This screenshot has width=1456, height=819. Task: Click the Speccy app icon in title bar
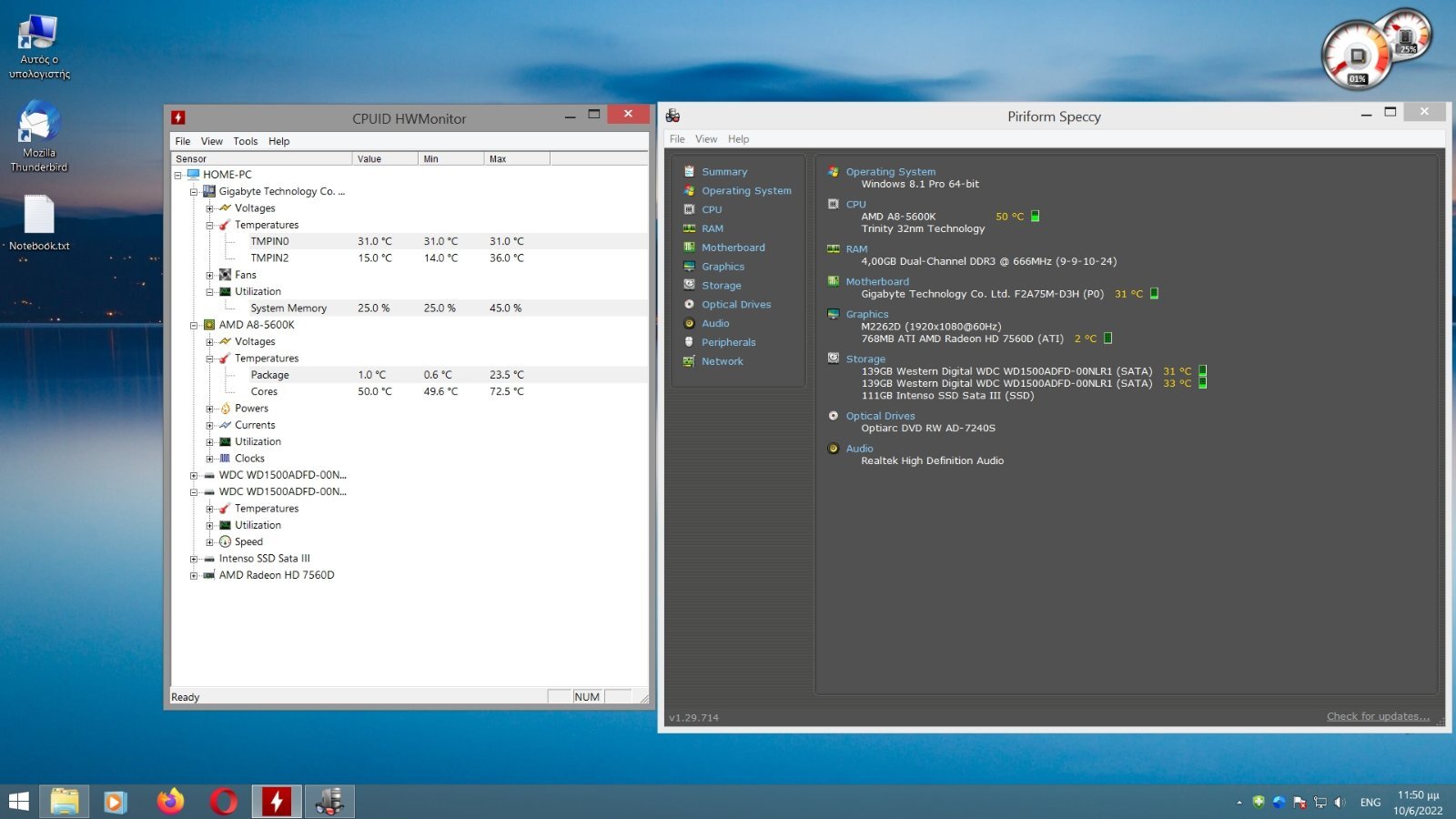[672, 116]
